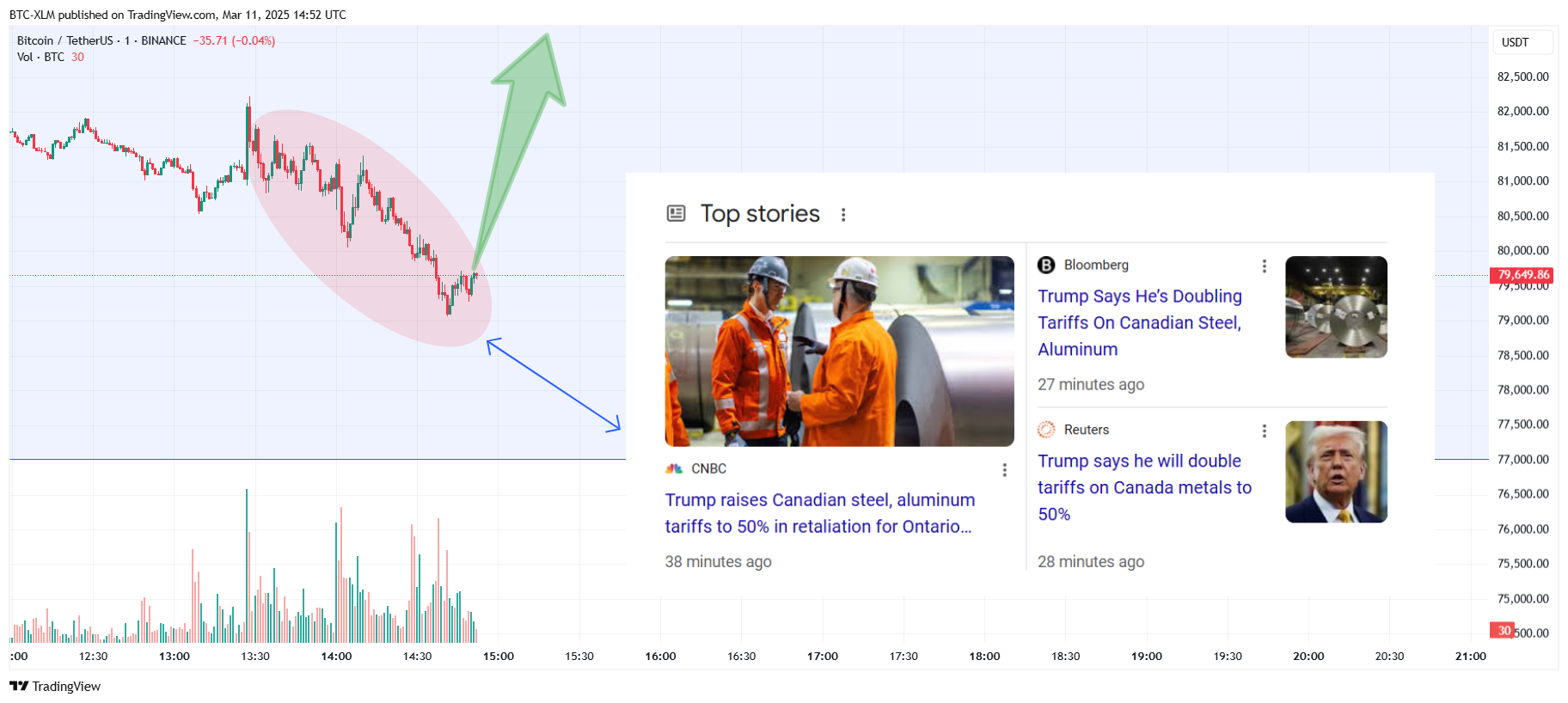The height and width of the screenshot is (703, 1568).
Task: Click the red volume value 30 badge
Action: click(1503, 631)
